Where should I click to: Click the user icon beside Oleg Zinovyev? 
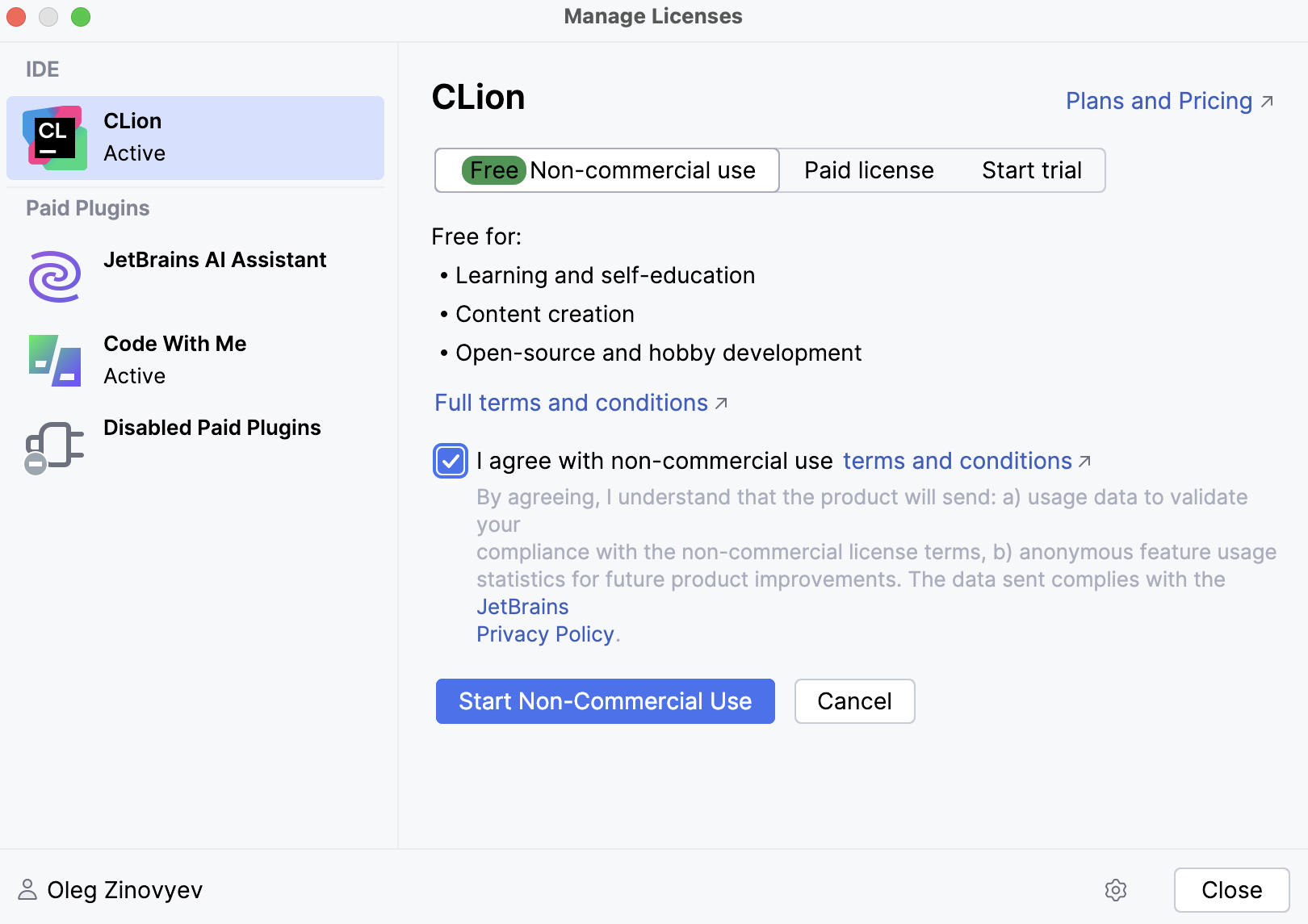coord(29,890)
